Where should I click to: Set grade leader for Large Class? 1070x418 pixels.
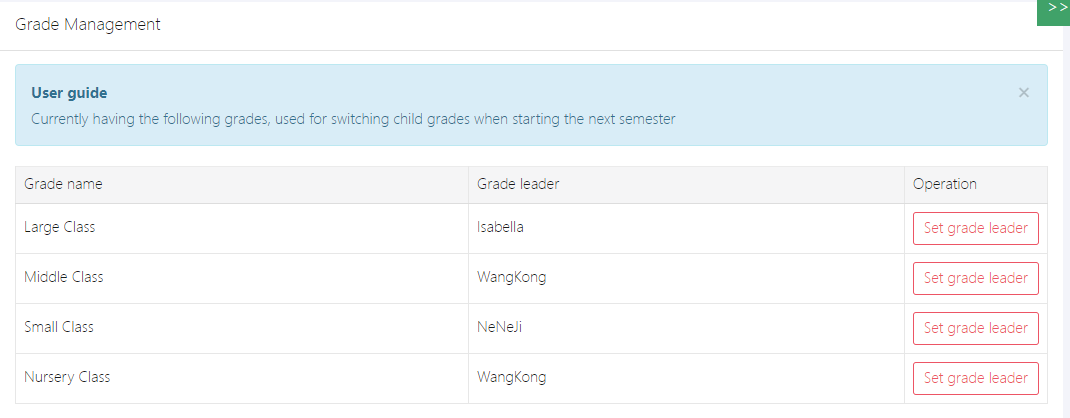click(975, 228)
